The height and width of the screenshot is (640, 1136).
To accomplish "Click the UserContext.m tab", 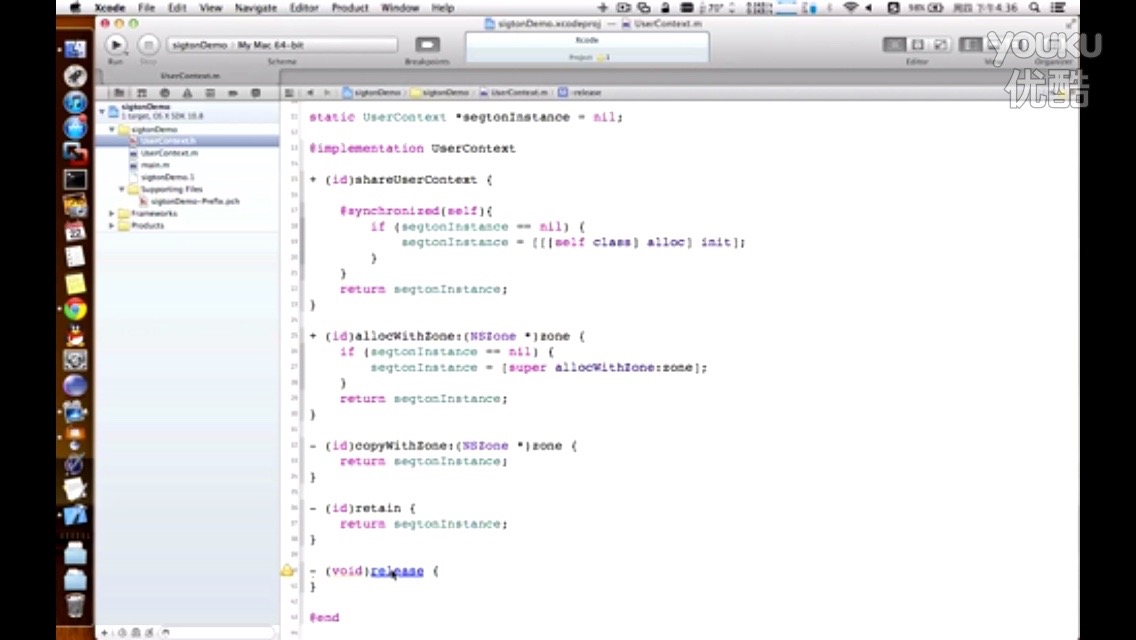I will click(x=190, y=76).
